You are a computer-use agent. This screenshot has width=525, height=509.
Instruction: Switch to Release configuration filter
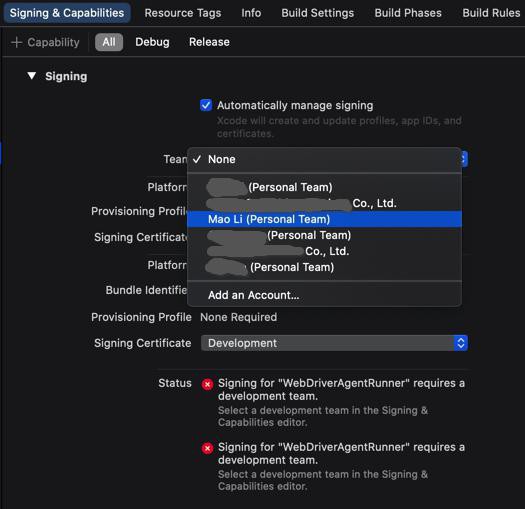(209, 42)
